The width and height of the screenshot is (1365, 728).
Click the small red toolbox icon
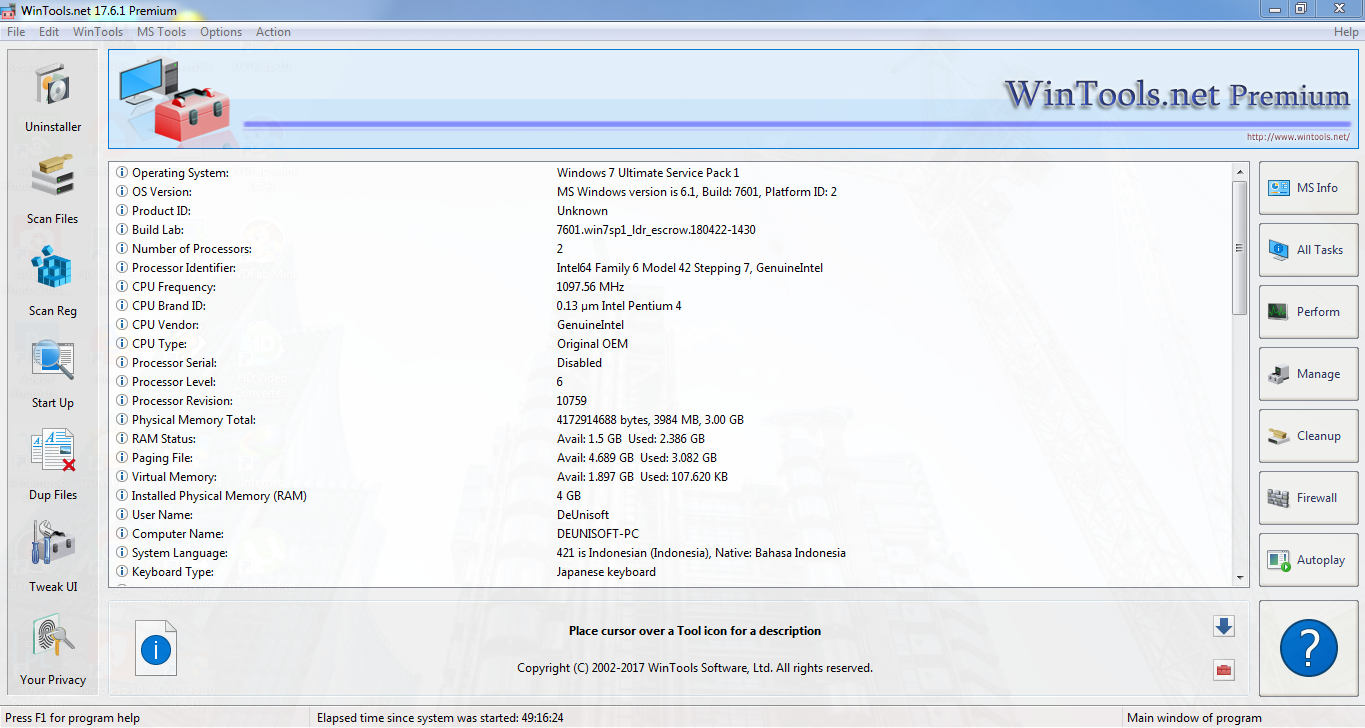click(1224, 669)
